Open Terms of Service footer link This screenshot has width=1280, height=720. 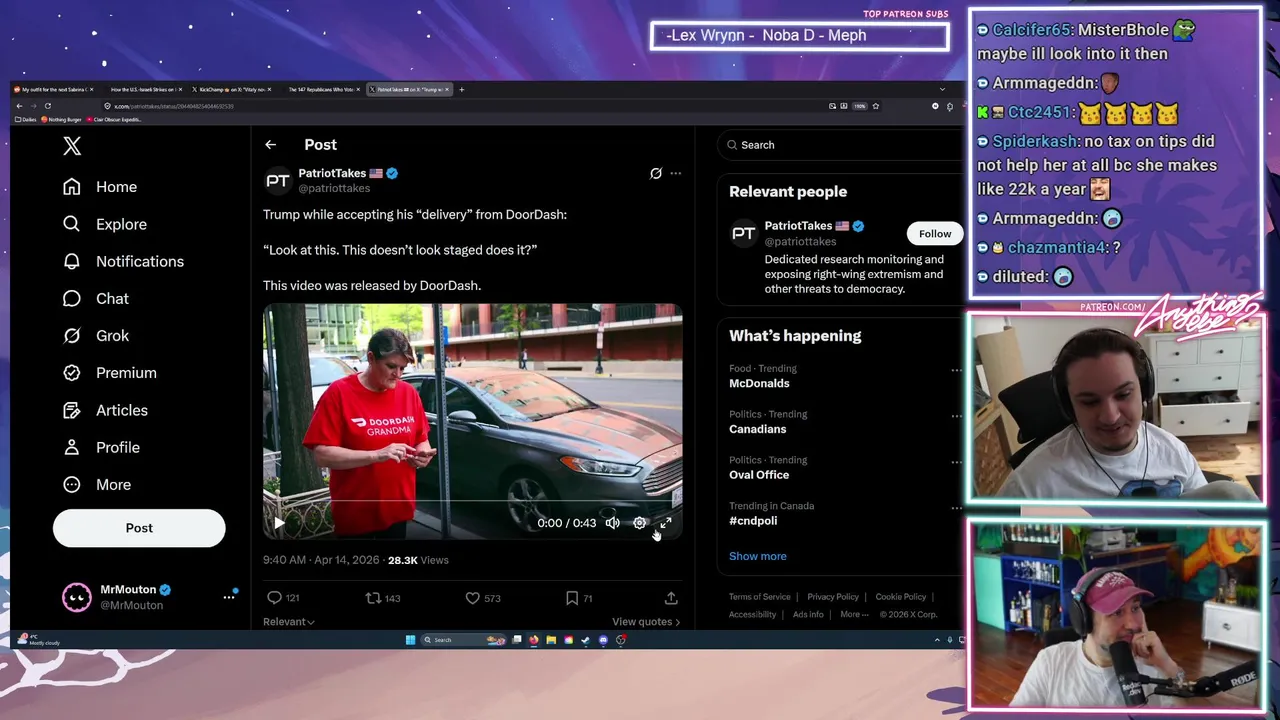click(x=760, y=597)
